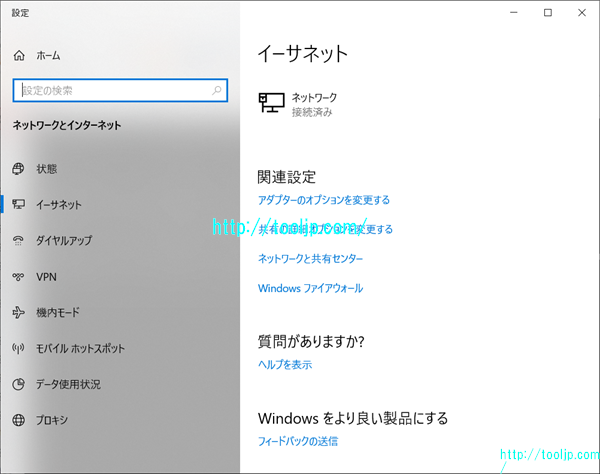
Task: Close the 設定 window
Action: [x=582, y=13]
